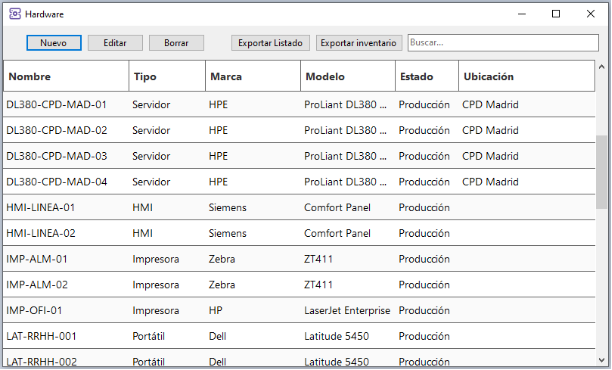Click the Borrar button

[x=176, y=43]
